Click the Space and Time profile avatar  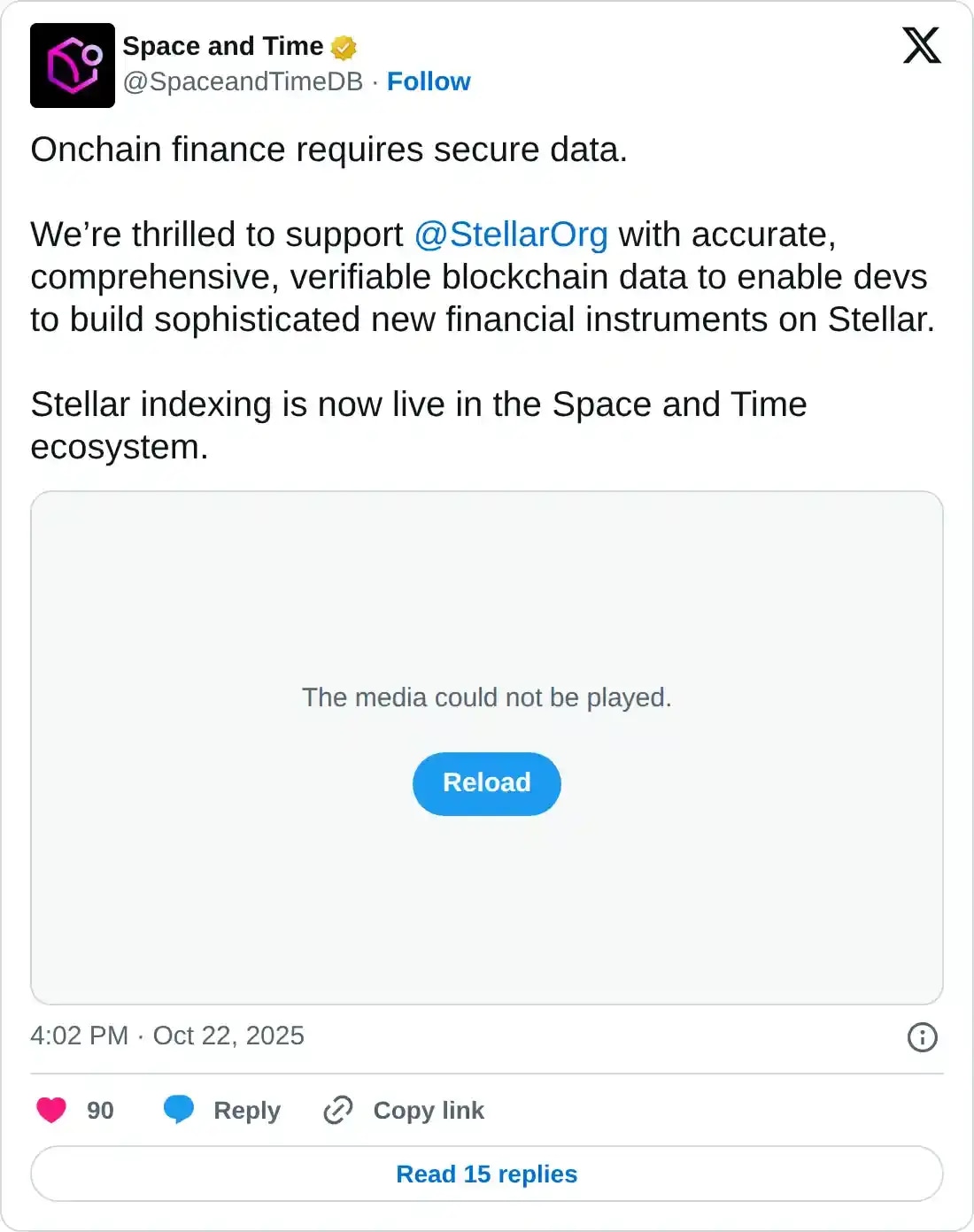[x=73, y=66]
